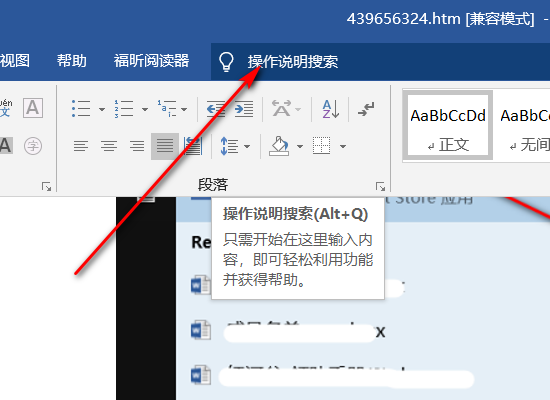The width and height of the screenshot is (550, 400).
Task: Decrease paragraph indent
Action: click(215, 109)
